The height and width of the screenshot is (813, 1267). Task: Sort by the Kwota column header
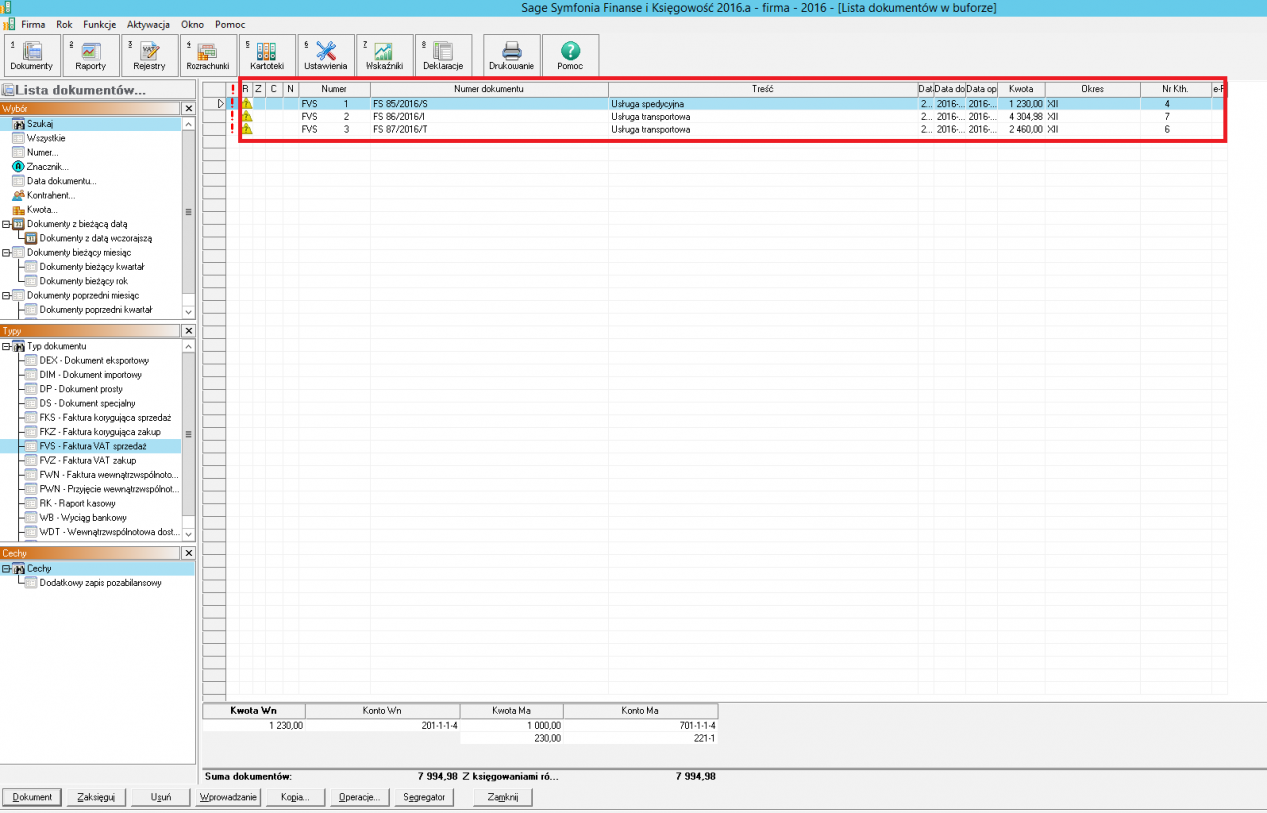click(x=1020, y=89)
